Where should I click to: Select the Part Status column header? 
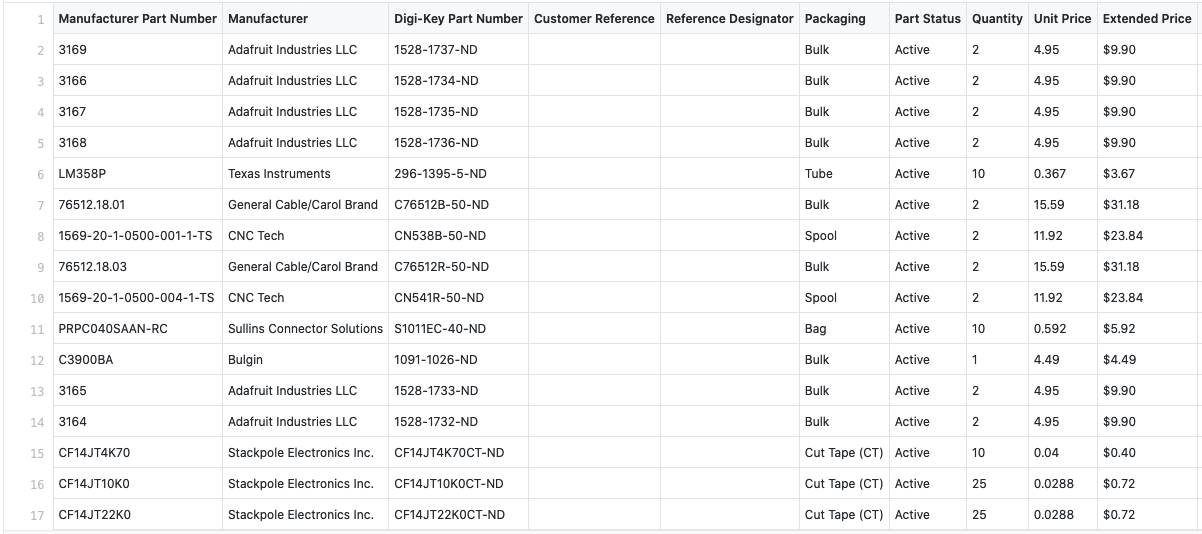coord(927,19)
